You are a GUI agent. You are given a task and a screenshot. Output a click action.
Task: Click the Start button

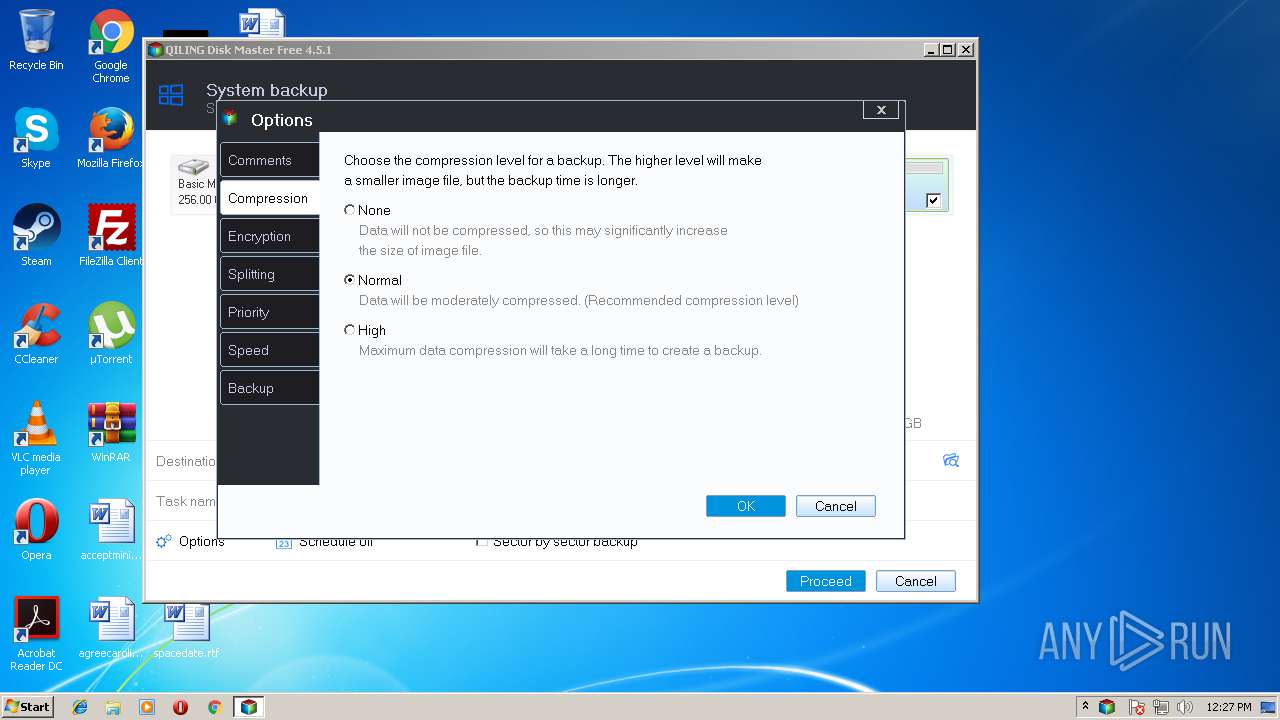(x=28, y=706)
